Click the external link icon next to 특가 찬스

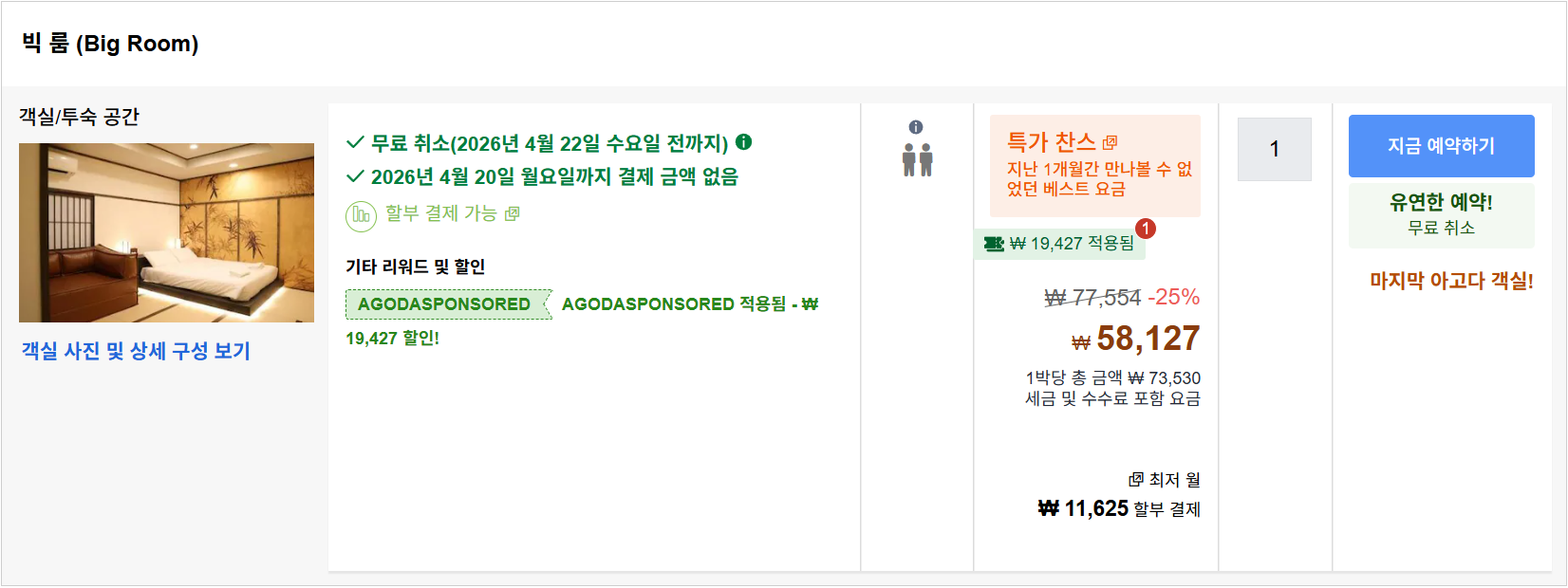coord(1111,143)
